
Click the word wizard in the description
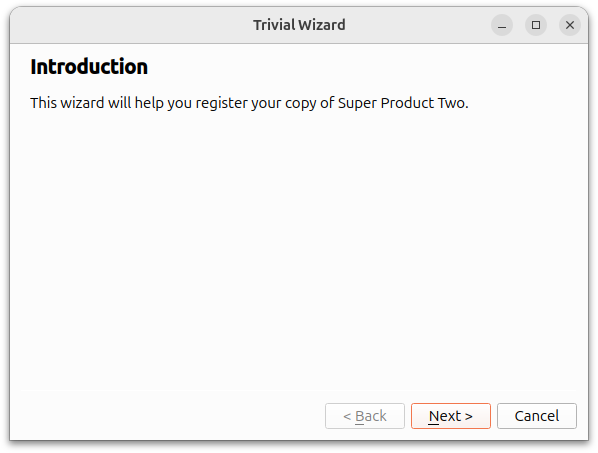click(x=82, y=103)
